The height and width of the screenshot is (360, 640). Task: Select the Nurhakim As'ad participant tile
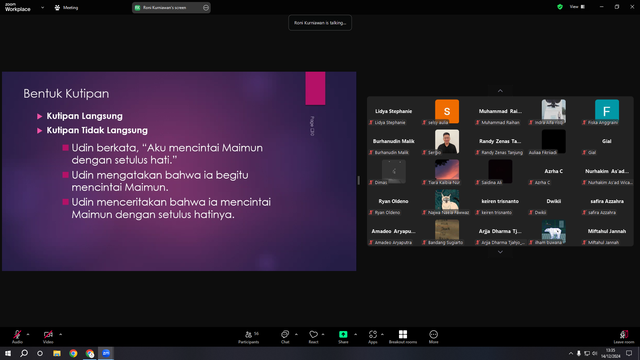607,171
